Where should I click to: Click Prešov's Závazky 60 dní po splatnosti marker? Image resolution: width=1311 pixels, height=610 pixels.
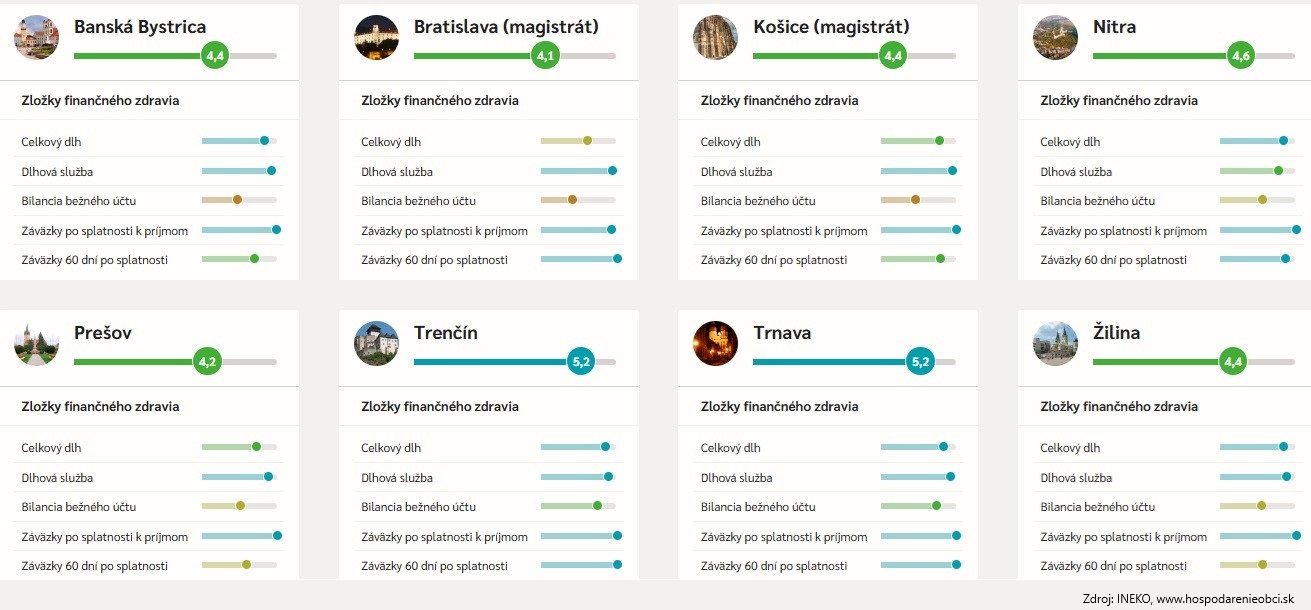pos(247,565)
